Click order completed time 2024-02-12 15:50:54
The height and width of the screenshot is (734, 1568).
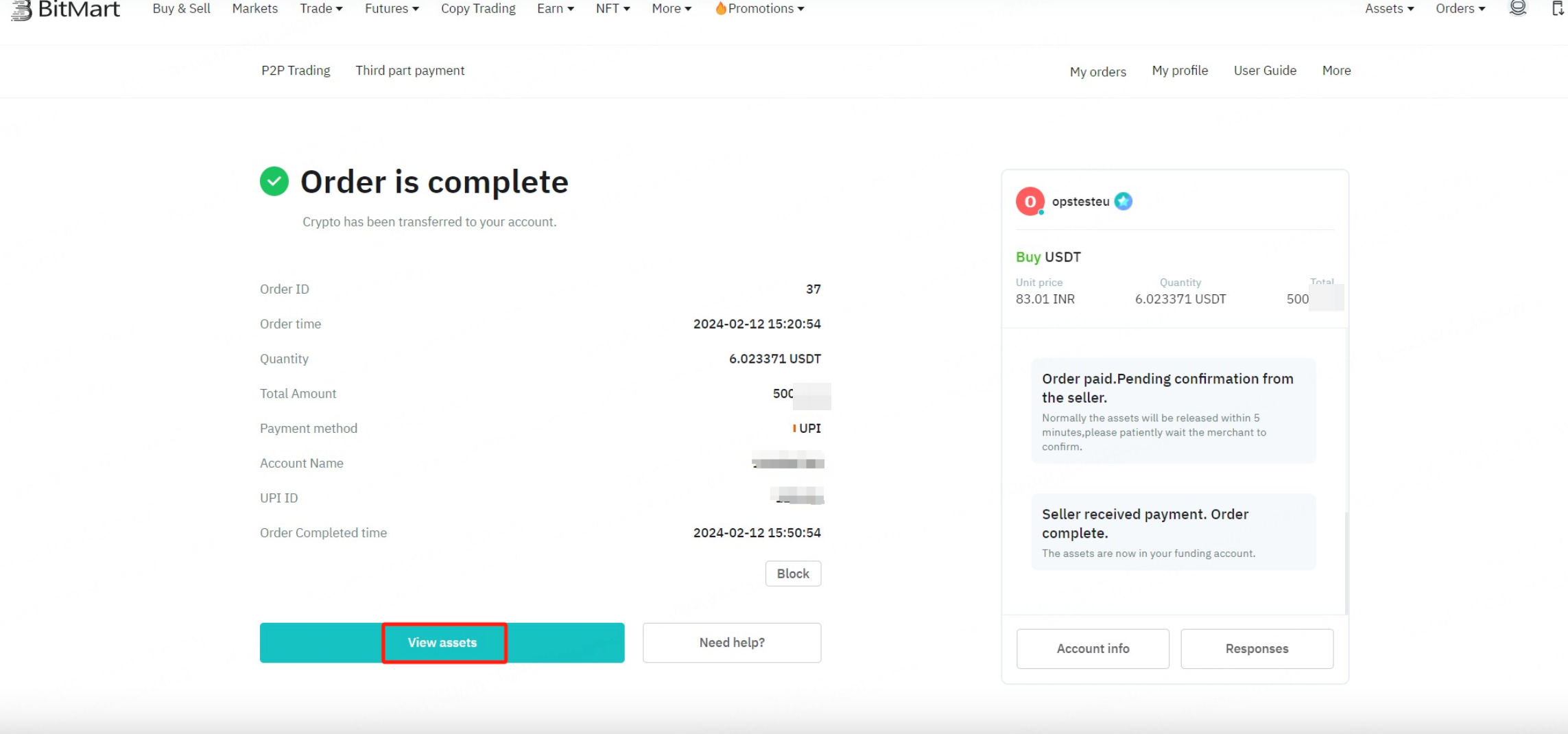point(757,533)
